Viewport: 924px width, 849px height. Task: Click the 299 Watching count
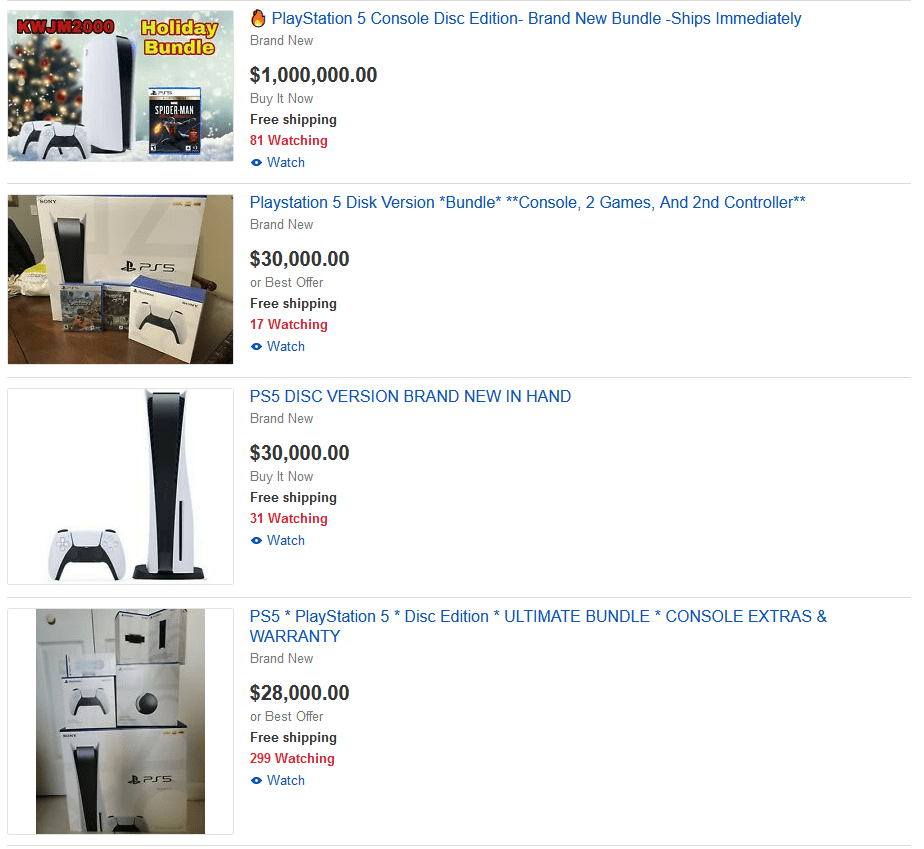coord(292,758)
